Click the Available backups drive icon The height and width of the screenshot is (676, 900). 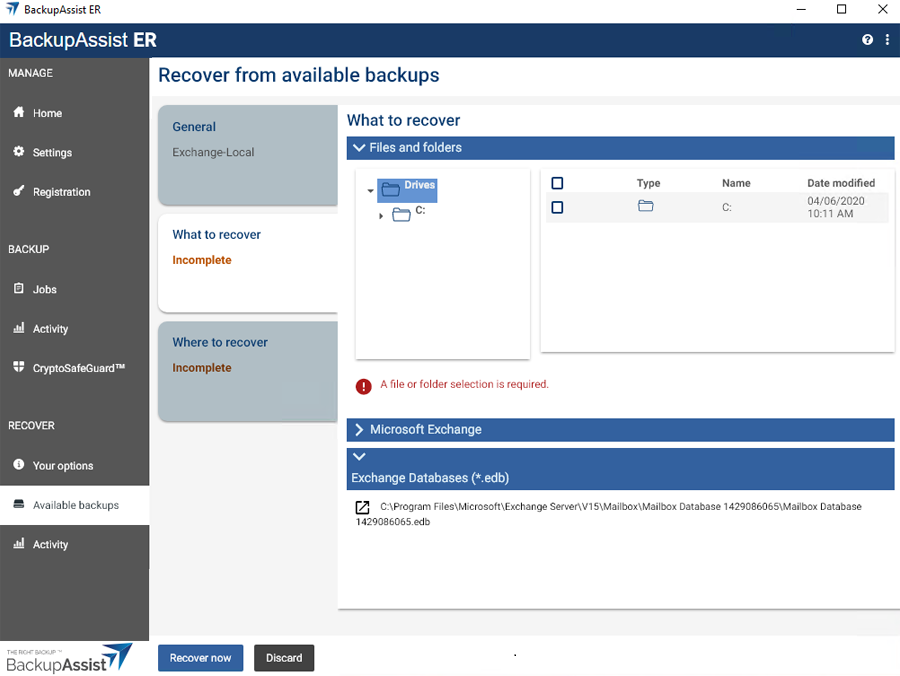[19, 504]
